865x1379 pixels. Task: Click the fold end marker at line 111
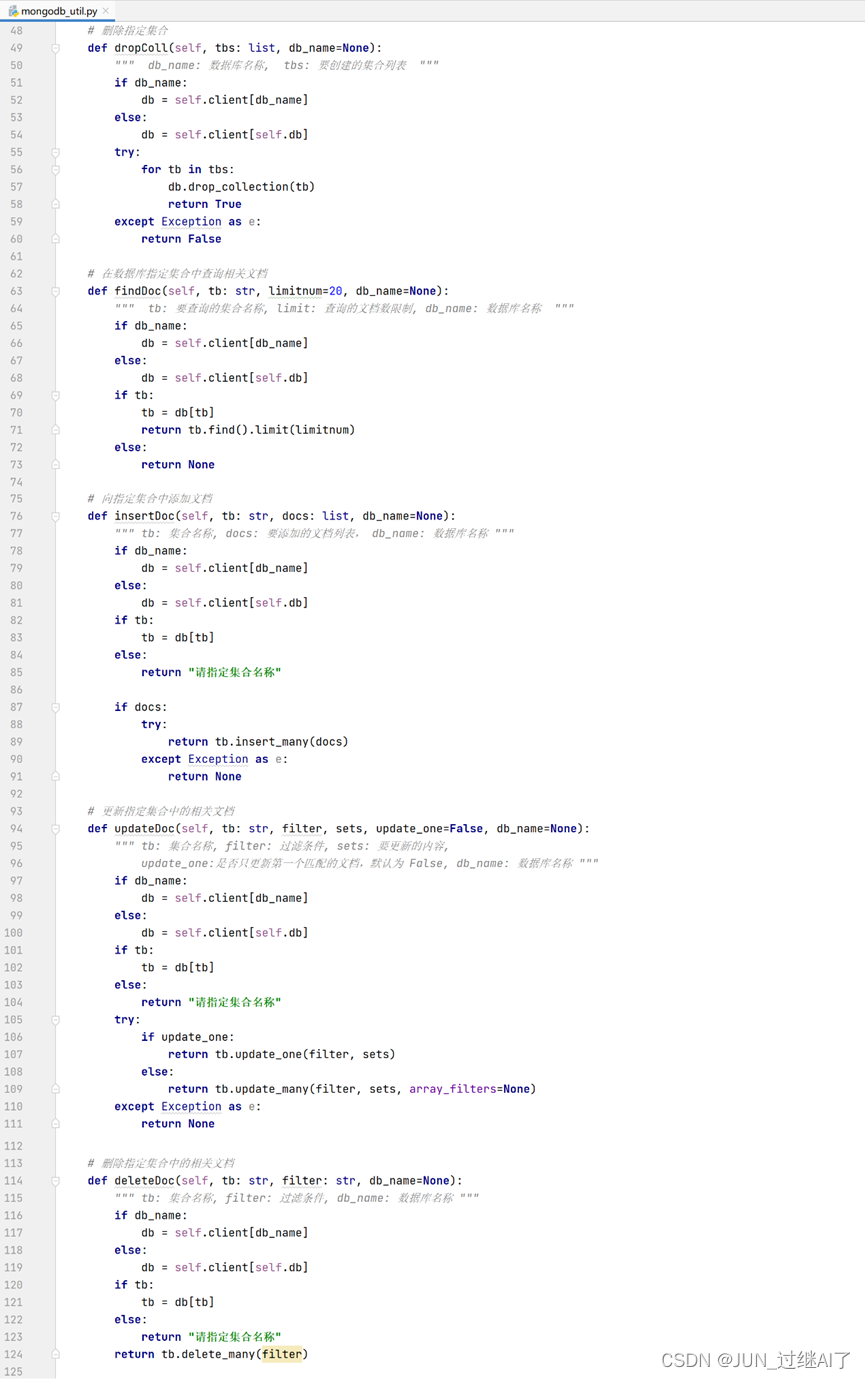[56, 1124]
